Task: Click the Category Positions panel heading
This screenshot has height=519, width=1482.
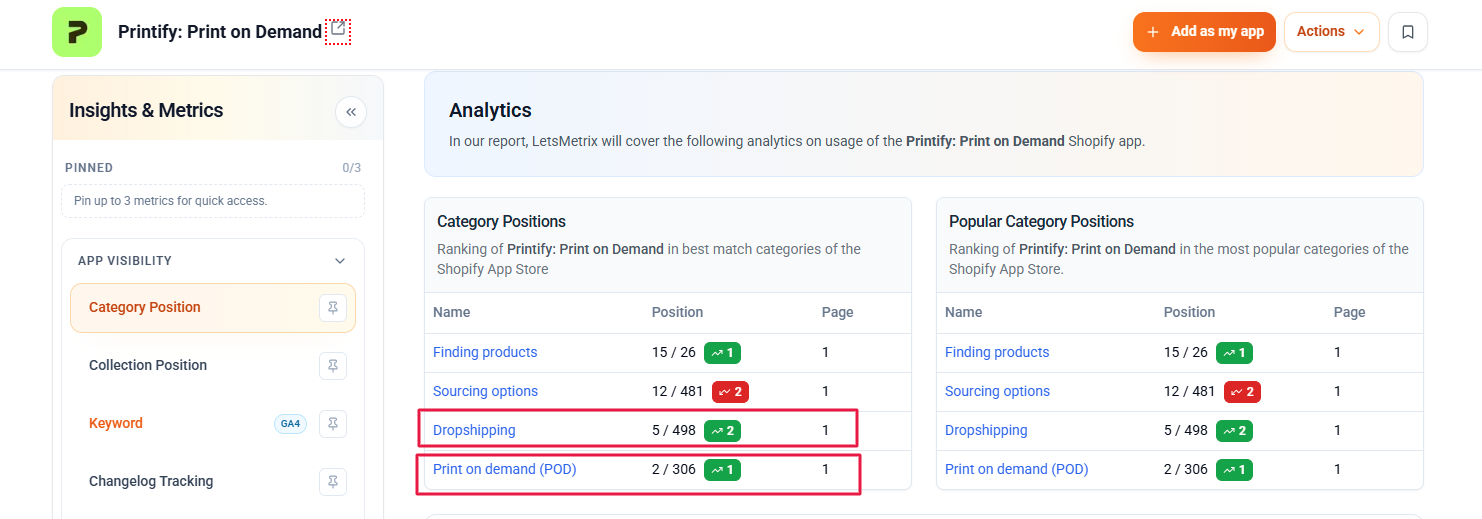Action: (x=501, y=222)
